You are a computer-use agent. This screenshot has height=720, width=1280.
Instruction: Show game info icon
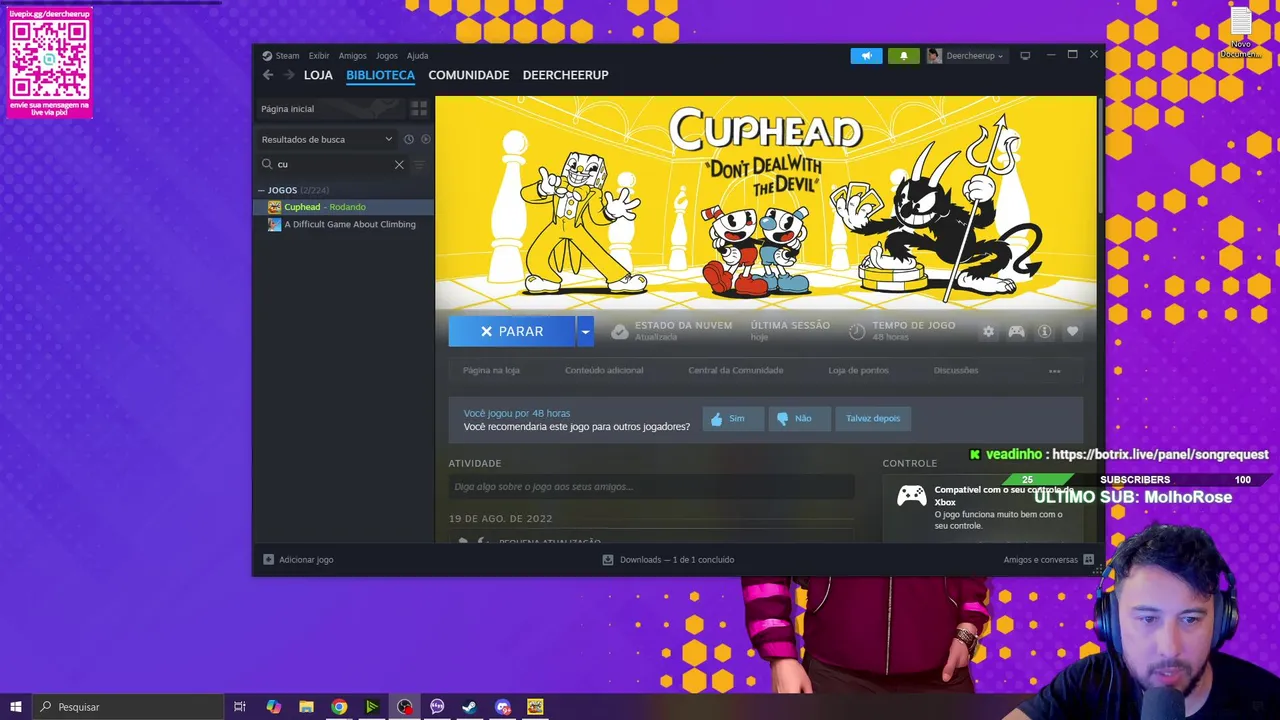click(x=1044, y=331)
